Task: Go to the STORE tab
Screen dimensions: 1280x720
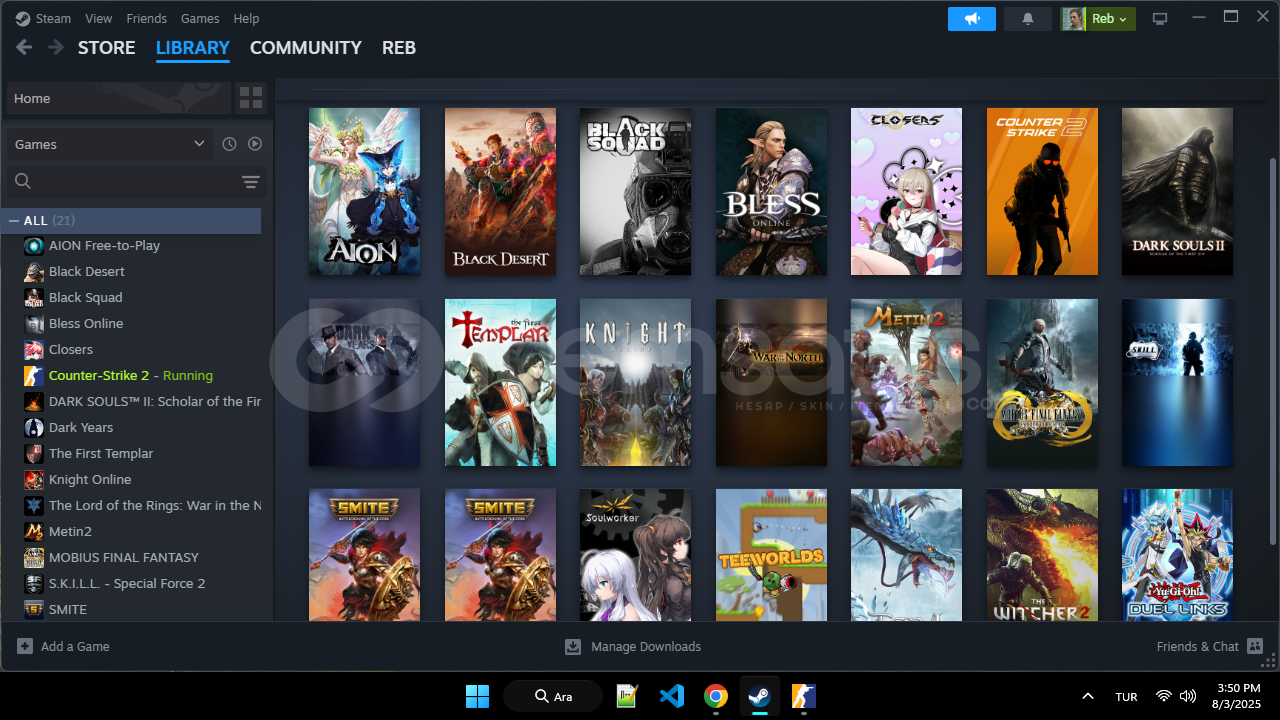Action: [x=107, y=47]
